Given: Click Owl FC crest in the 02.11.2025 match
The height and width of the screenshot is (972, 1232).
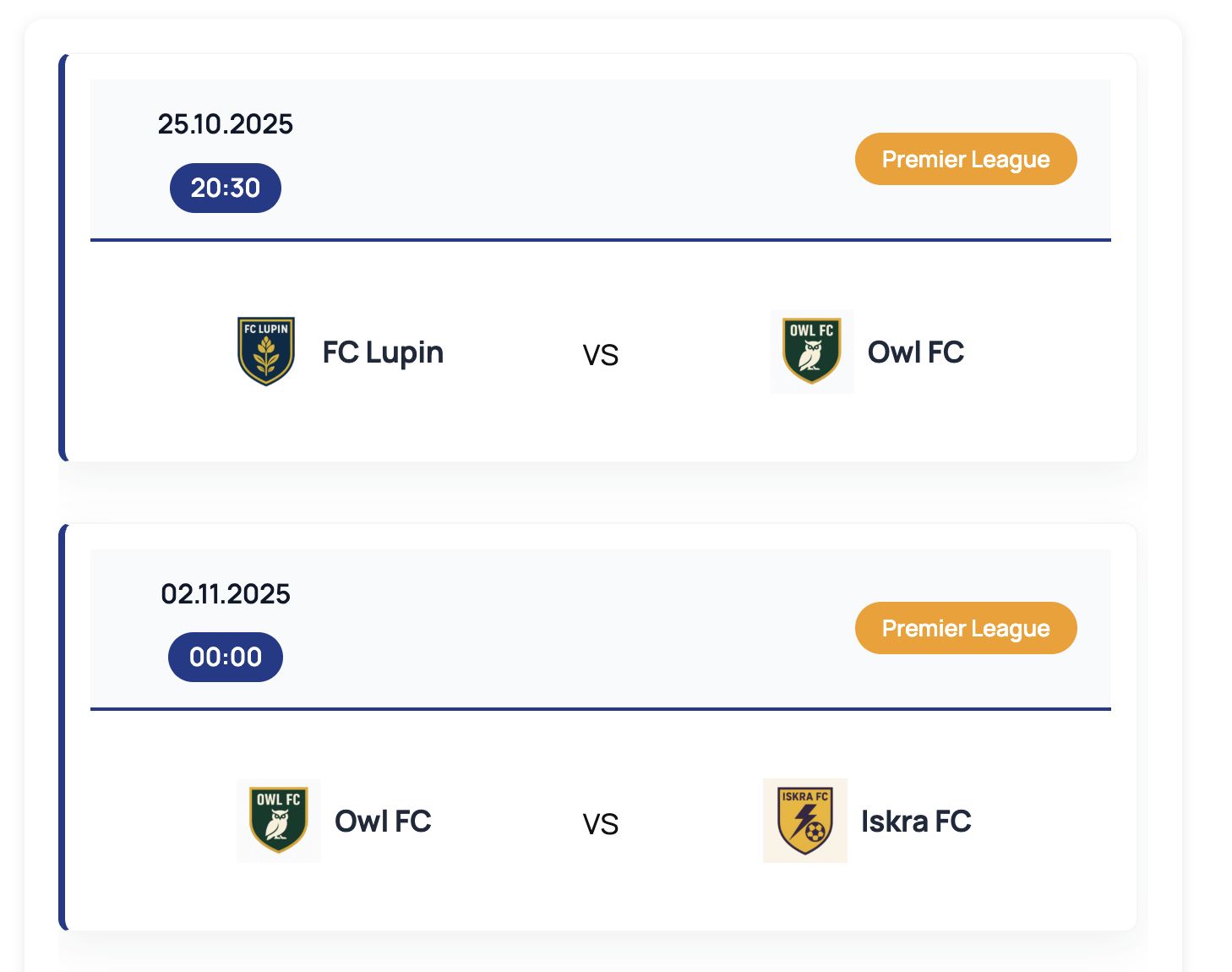Looking at the screenshot, I should pyautogui.click(x=279, y=821).
